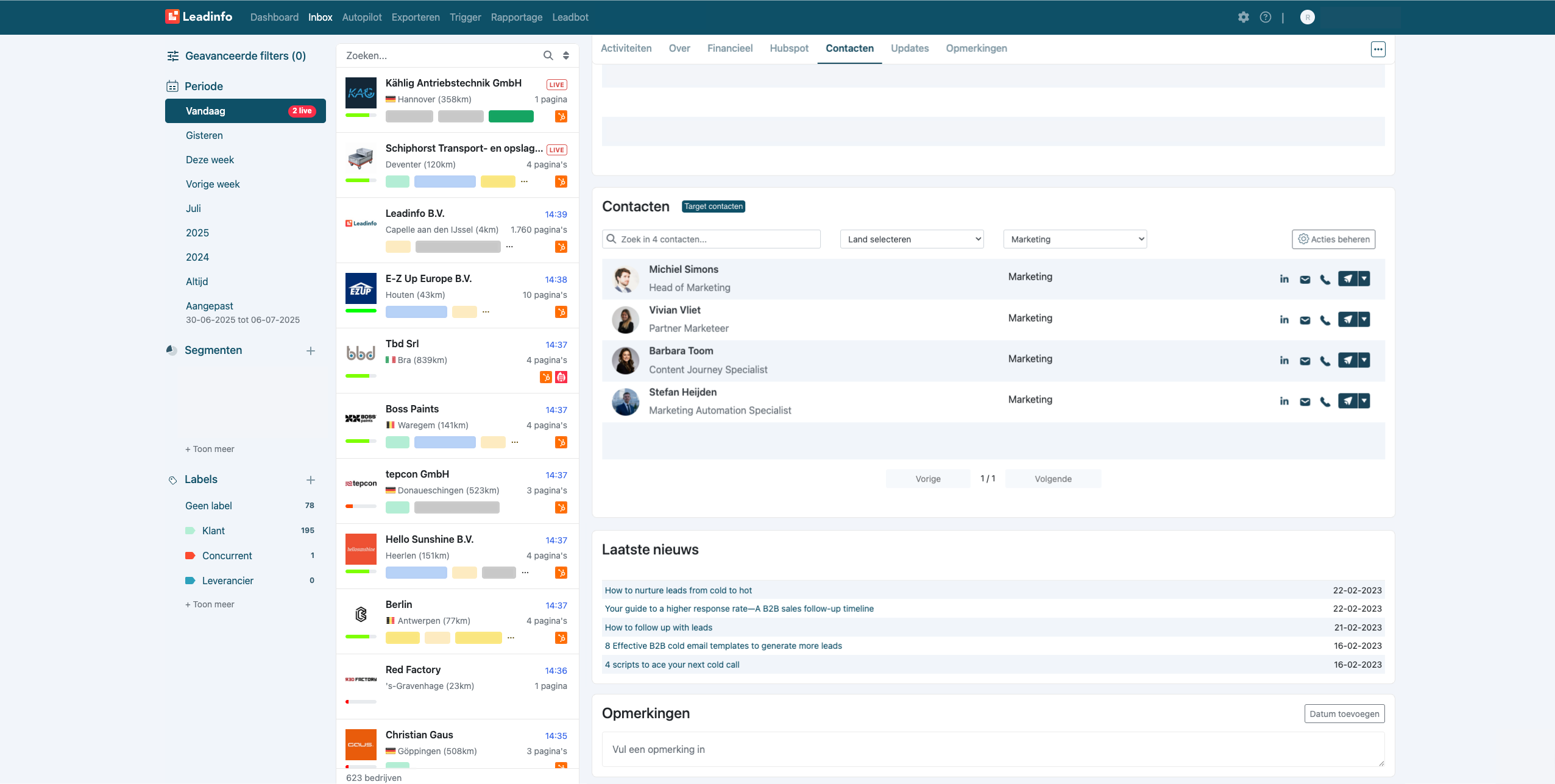Go to Volgende contacts page
The width and height of the screenshot is (1555, 784).
click(x=1053, y=479)
